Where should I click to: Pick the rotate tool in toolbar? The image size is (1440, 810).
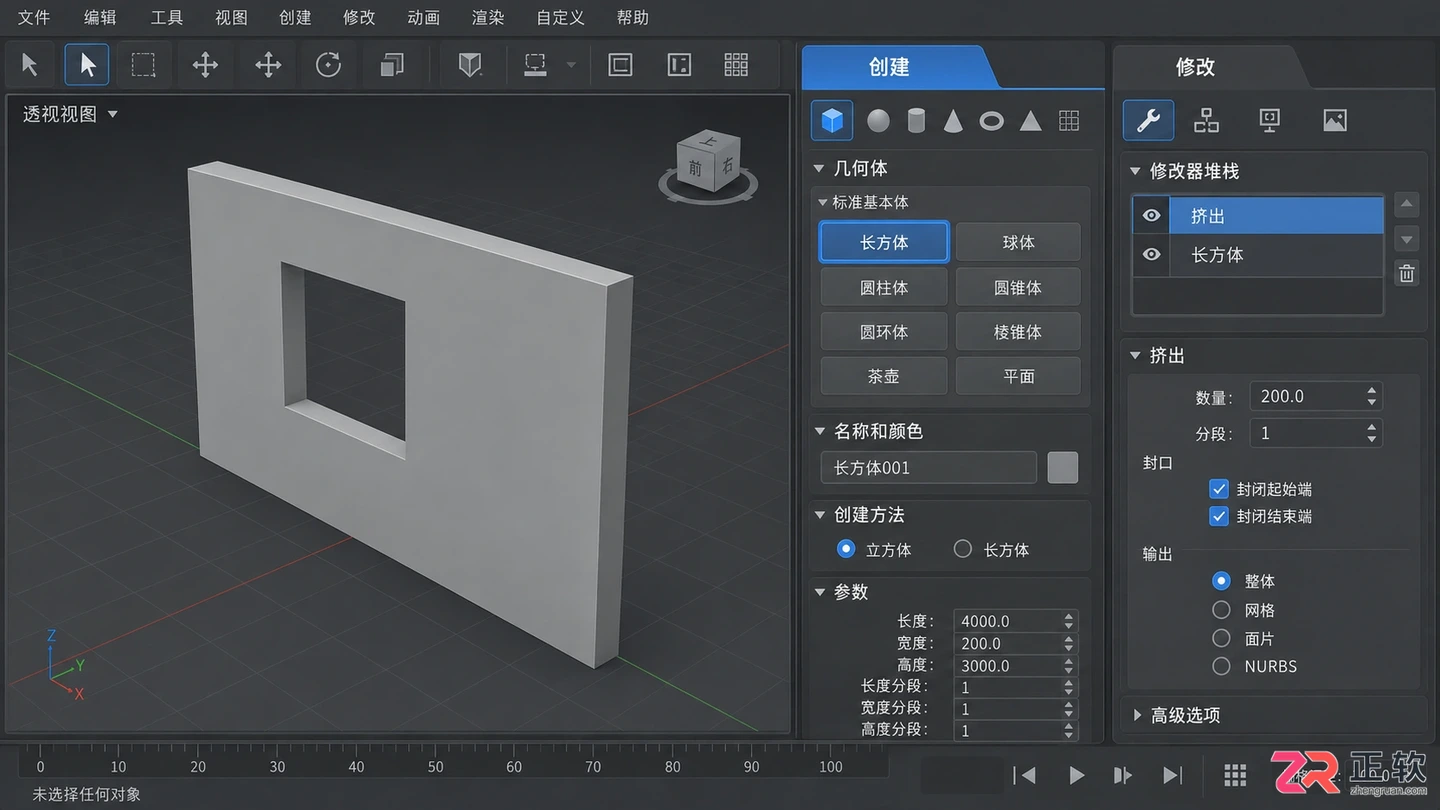coord(328,66)
